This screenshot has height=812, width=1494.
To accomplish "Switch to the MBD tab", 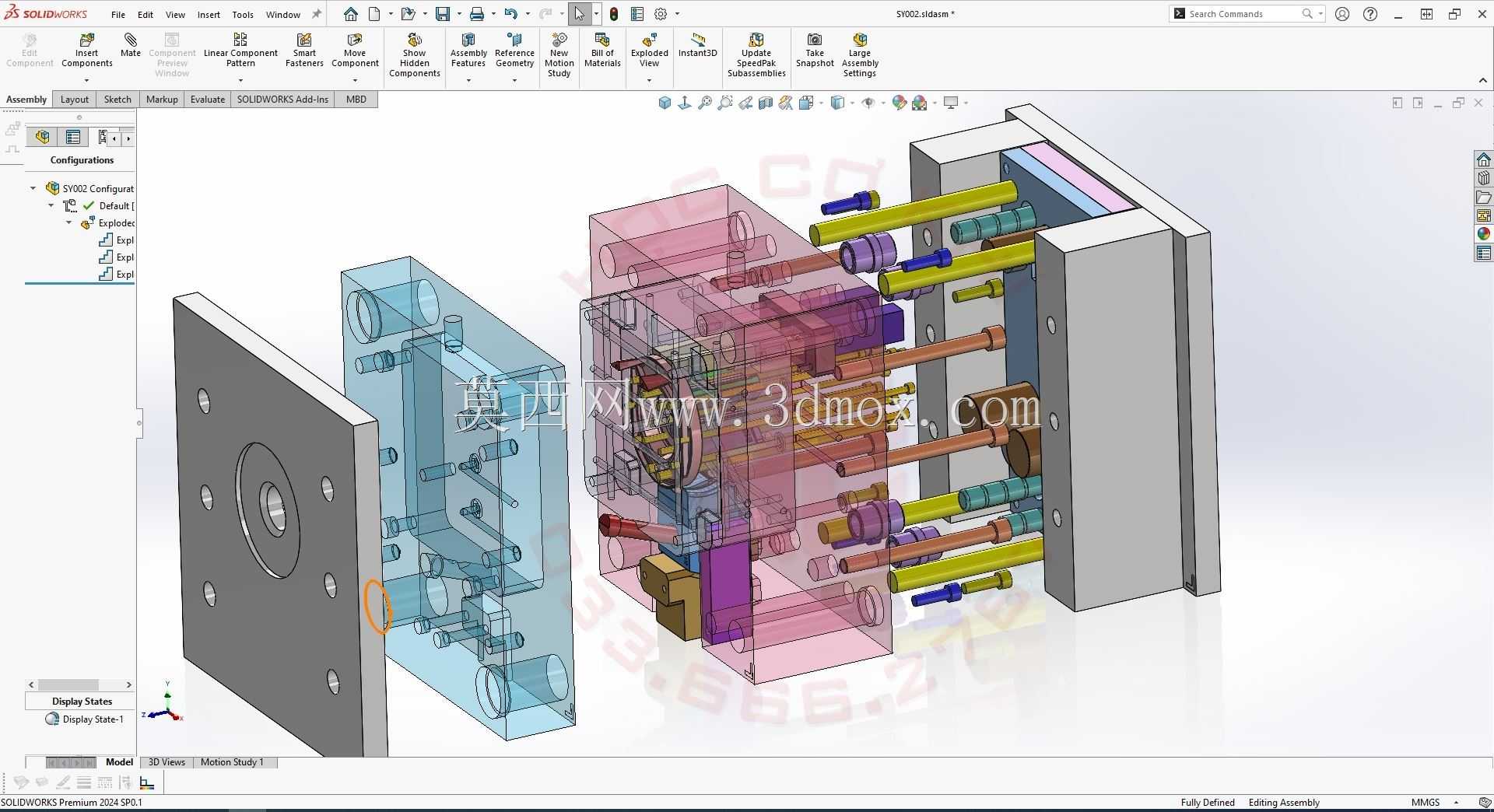I will pos(356,100).
